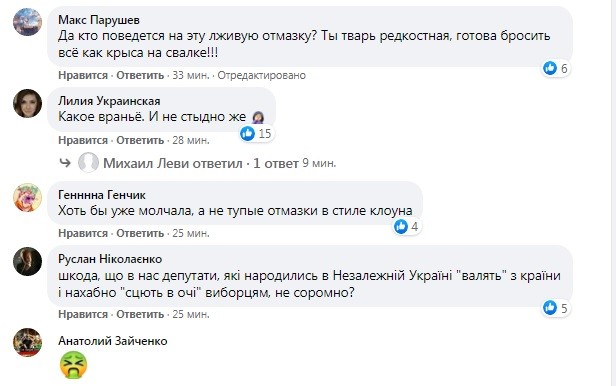Open Анатолий Зайченко's profile avatar
The image size is (616, 386).
click(27, 342)
